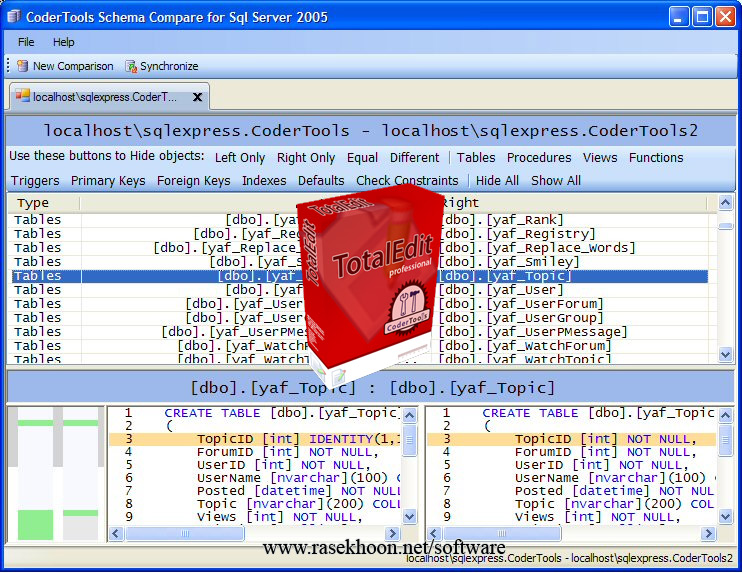
Task: Click the Right column header
Action: click(573, 203)
